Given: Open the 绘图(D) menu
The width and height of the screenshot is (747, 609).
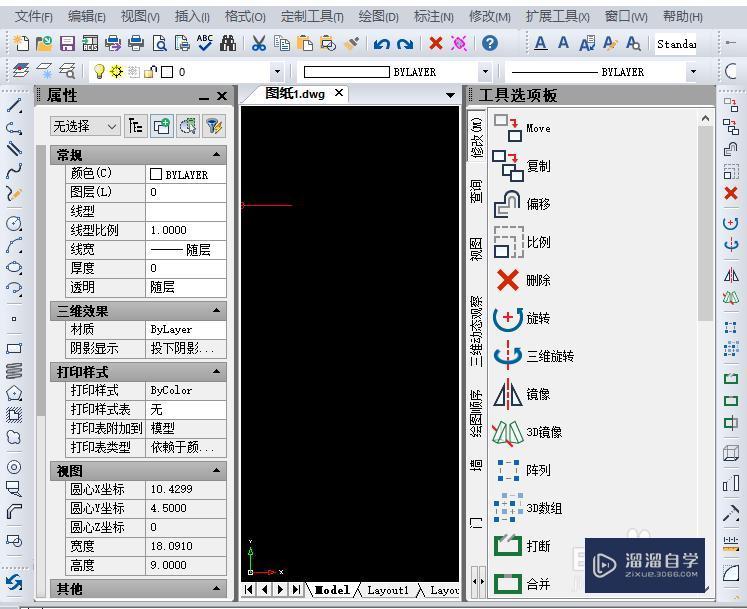Looking at the screenshot, I should (378, 17).
